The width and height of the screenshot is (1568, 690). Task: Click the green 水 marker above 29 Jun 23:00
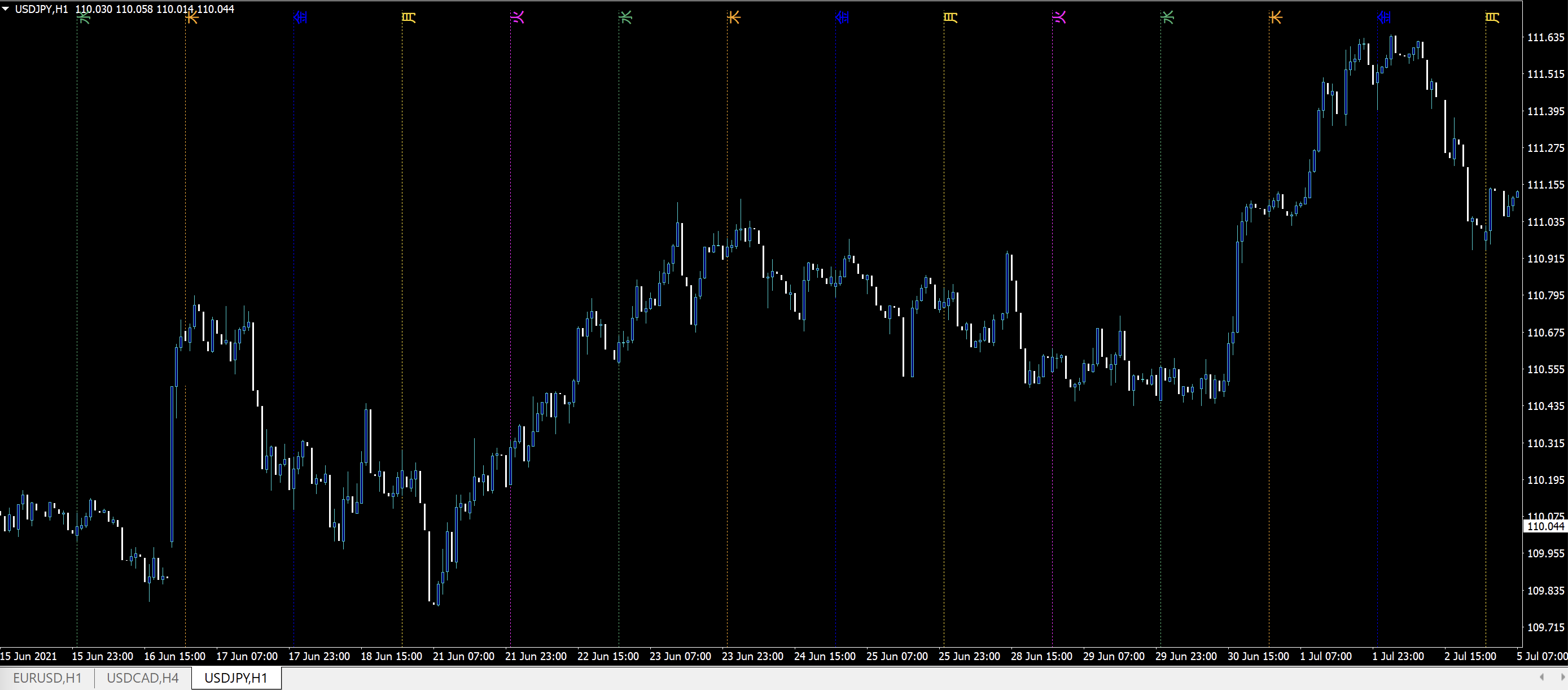point(1167,17)
